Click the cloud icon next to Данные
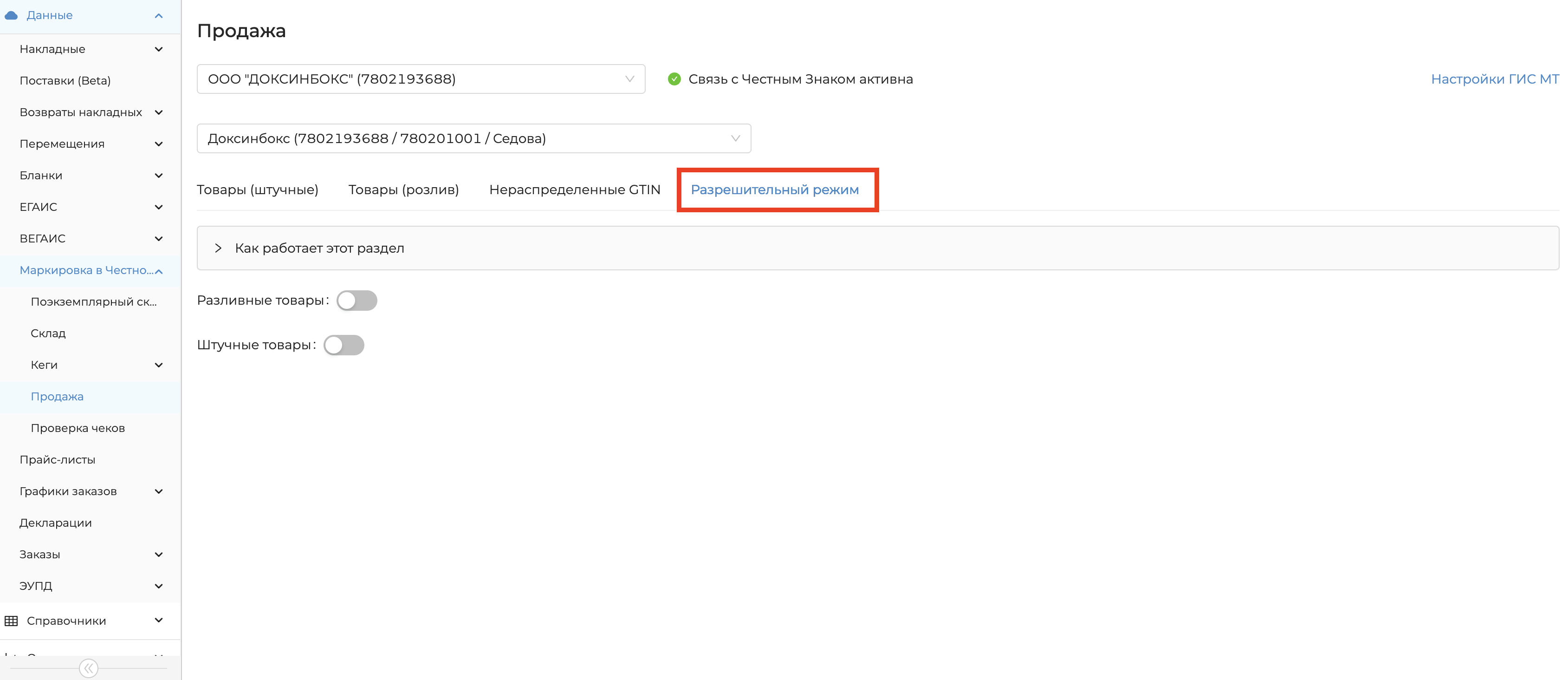 pyautogui.click(x=11, y=15)
